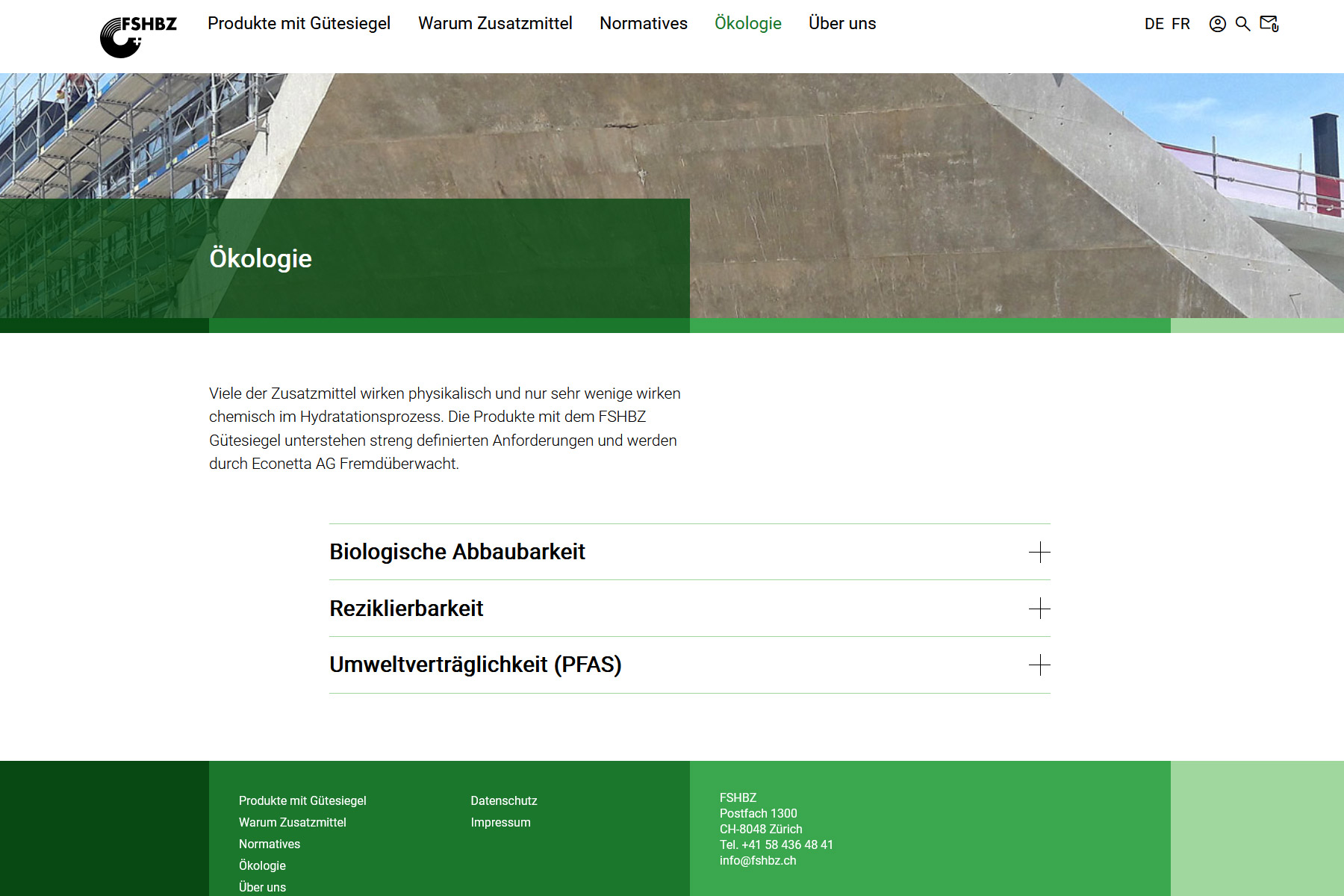Image resolution: width=1344 pixels, height=896 pixels.
Task: Expand Reziklierbarkeit with its plus icon
Action: 1039,609
